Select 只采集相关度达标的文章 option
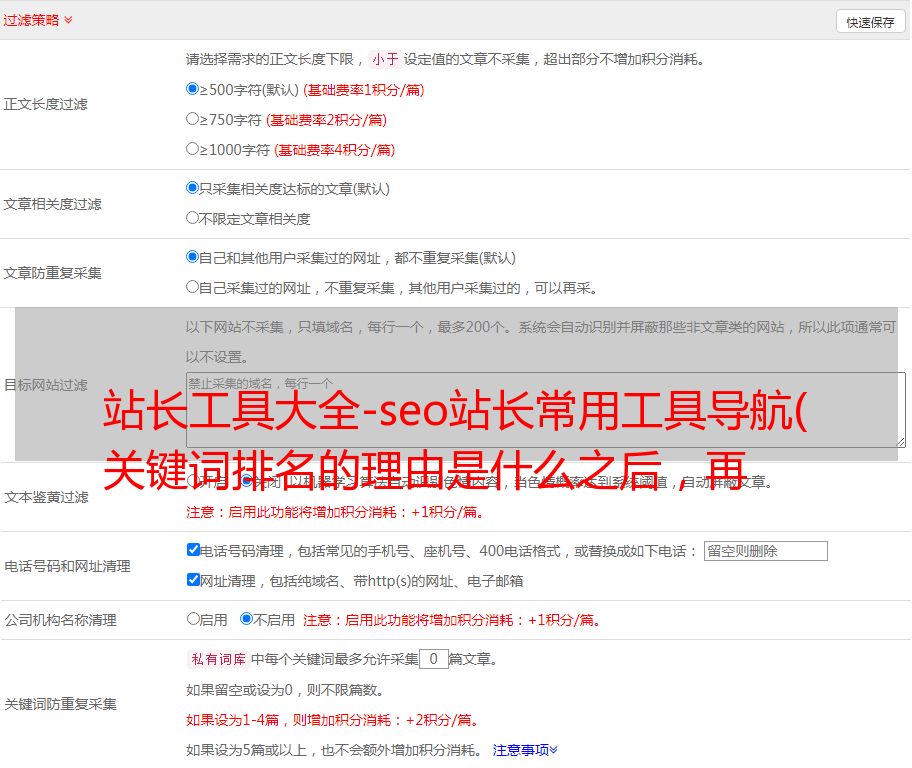Viewport: 912px width, 768px height. tap(193, 188)
